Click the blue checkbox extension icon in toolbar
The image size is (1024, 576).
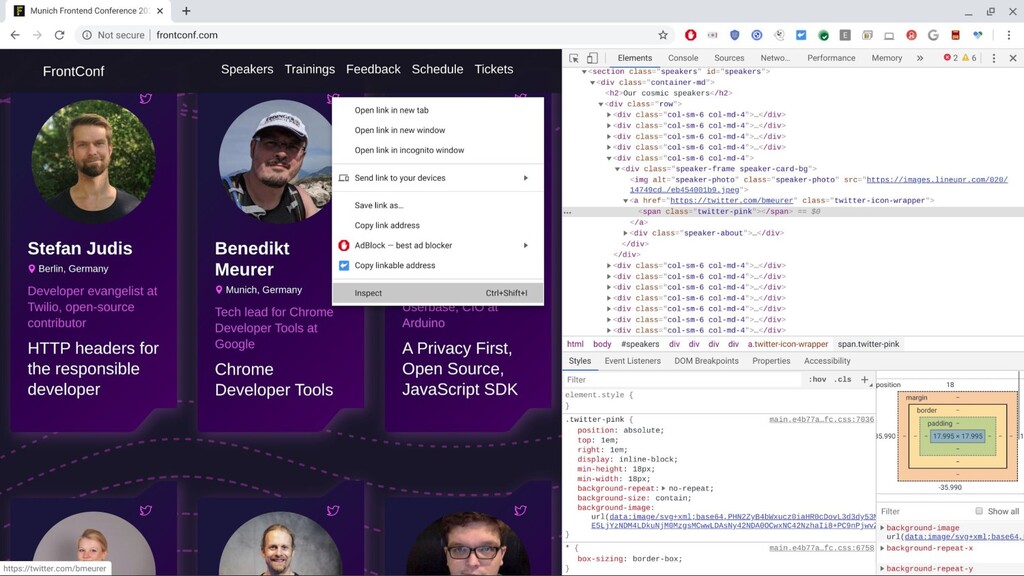(801, 35)
